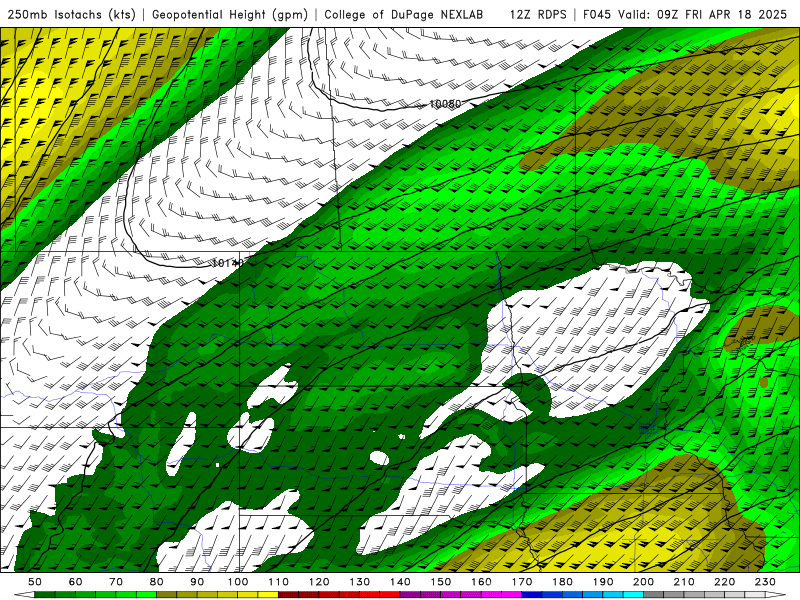Click the 120 value on the color scale

[319, 582]
